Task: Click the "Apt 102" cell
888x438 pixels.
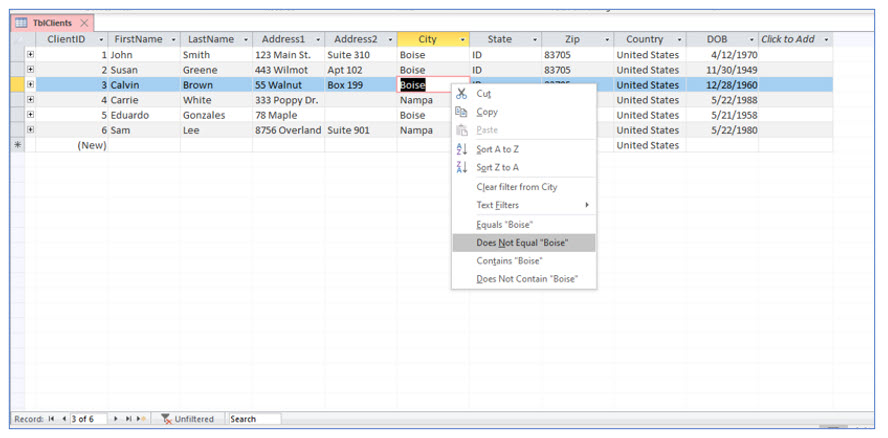Action: pyautogui.click(x=361, y=70)
